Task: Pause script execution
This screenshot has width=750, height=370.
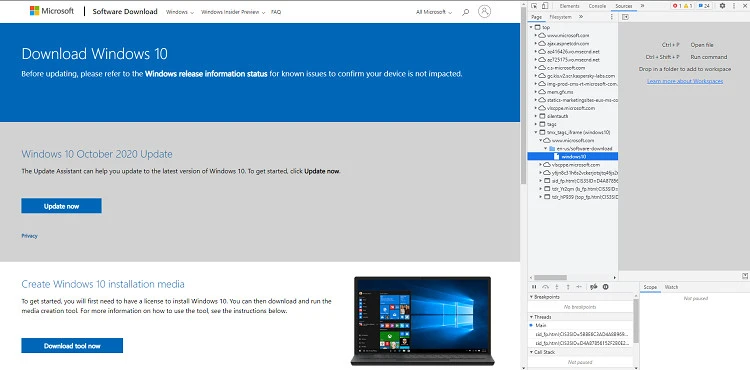Action: [534, 287]
